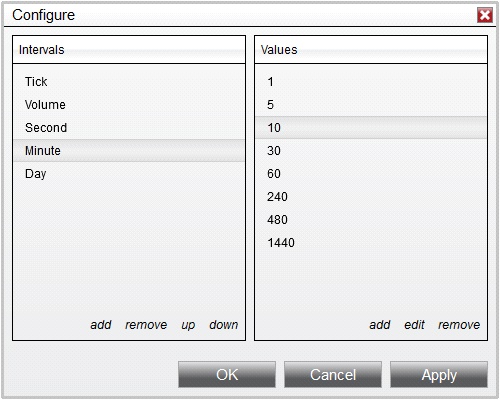Click edit link under Values
The width and height of the screenshot is (500, 400).
(414, 325)
